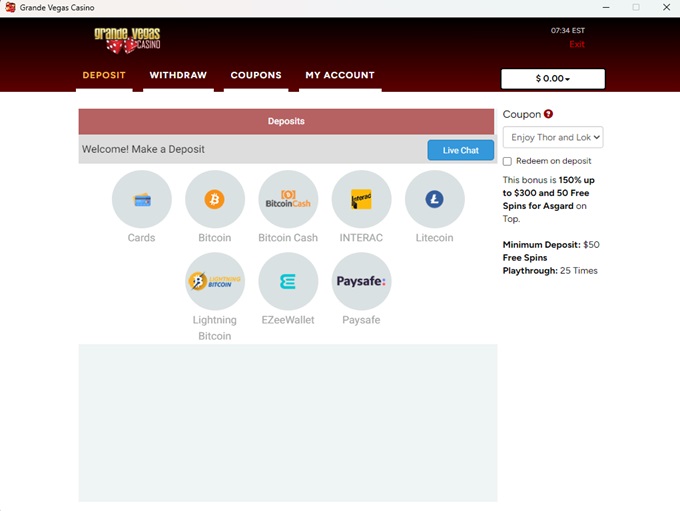This screenshot has height=511, width=680.
Task: Select Lightning Bitcoin payment icon
Action: [x=215, y=282]
